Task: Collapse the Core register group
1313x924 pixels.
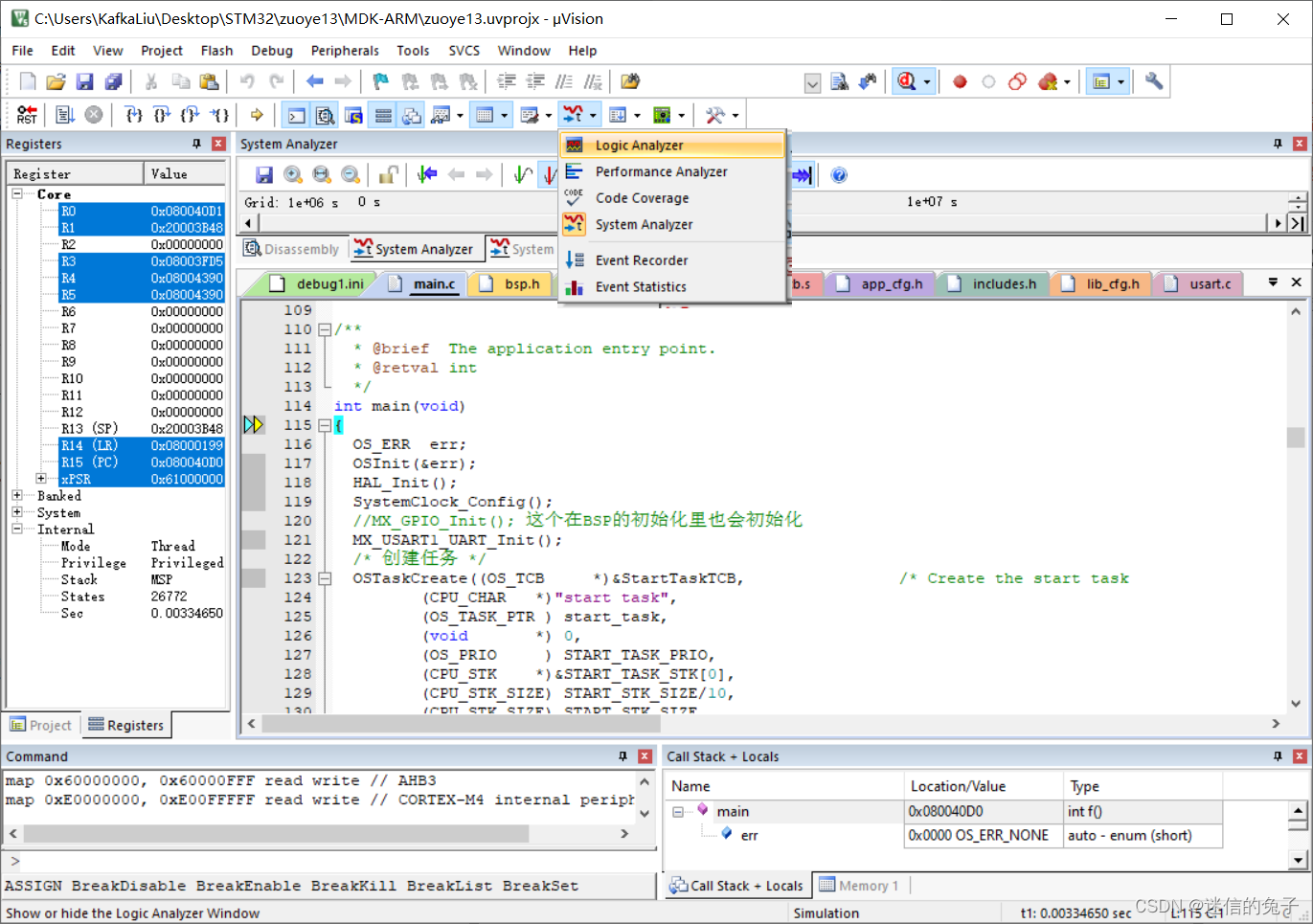Action: pos(17,193)
